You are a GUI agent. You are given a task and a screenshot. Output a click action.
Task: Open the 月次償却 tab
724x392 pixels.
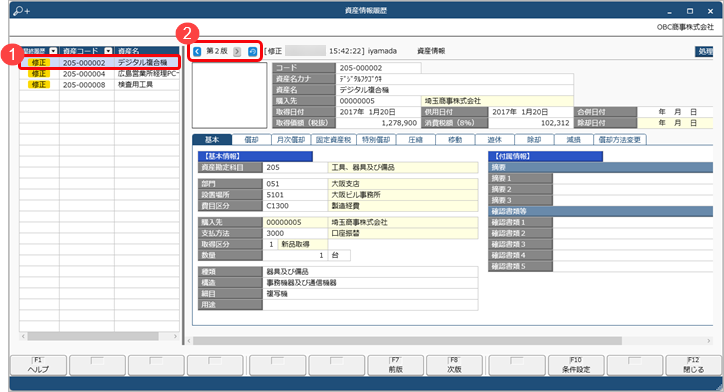[291, 139]
